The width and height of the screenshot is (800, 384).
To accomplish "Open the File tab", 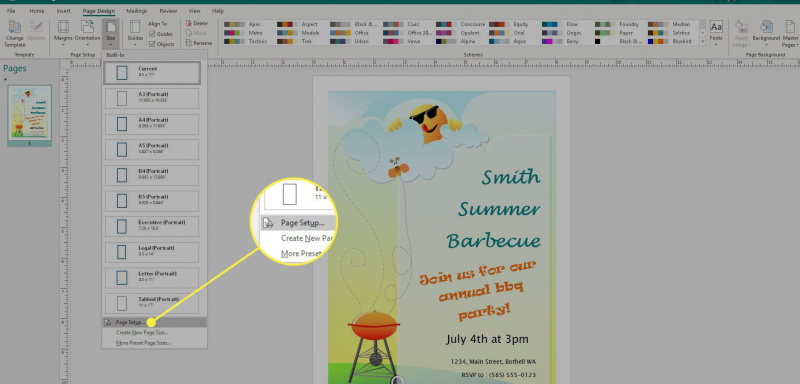I will (11, 11).
